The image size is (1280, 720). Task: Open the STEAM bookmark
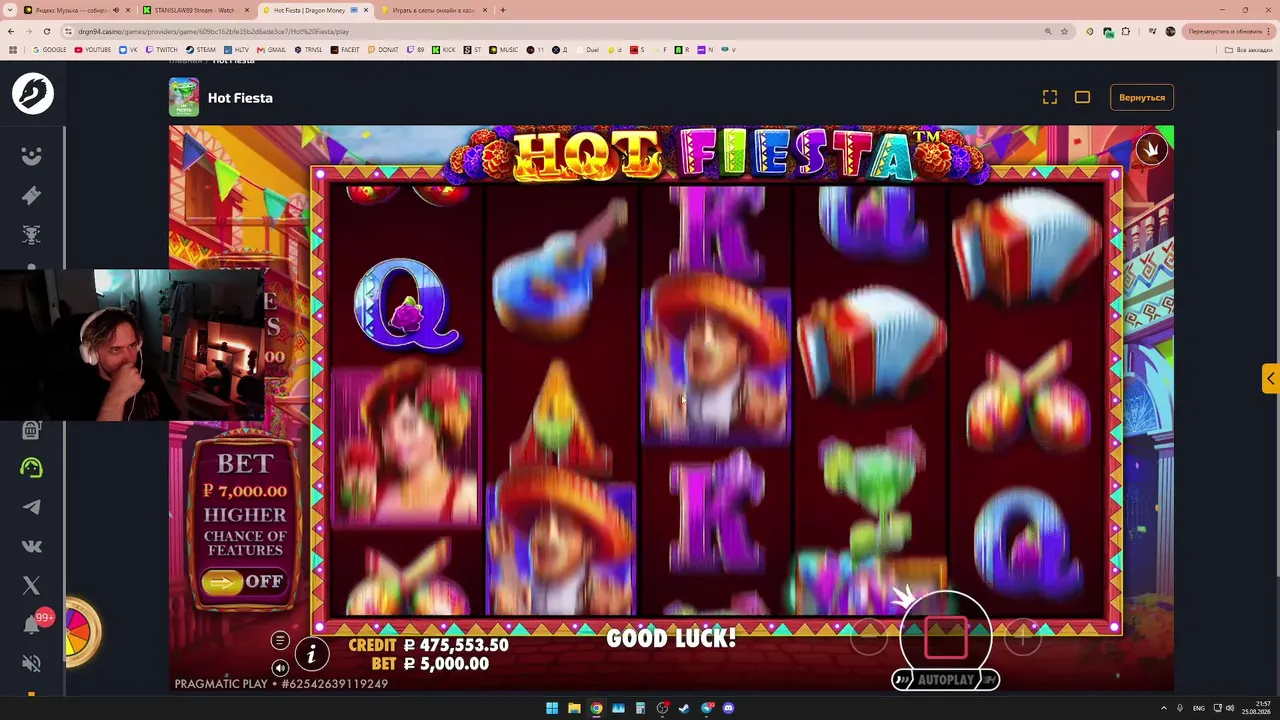[x=201, y=49]
